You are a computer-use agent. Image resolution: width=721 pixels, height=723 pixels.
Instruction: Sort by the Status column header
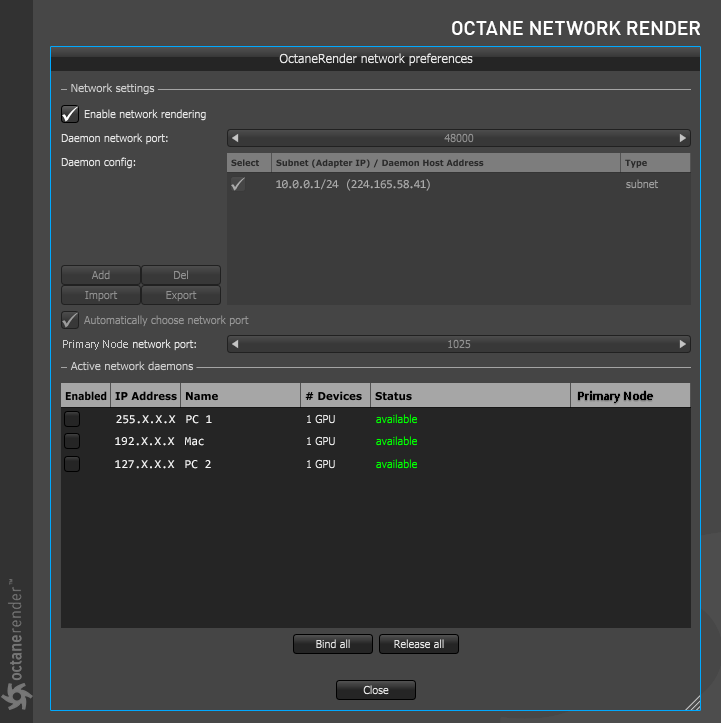click(x=471, y=396)
